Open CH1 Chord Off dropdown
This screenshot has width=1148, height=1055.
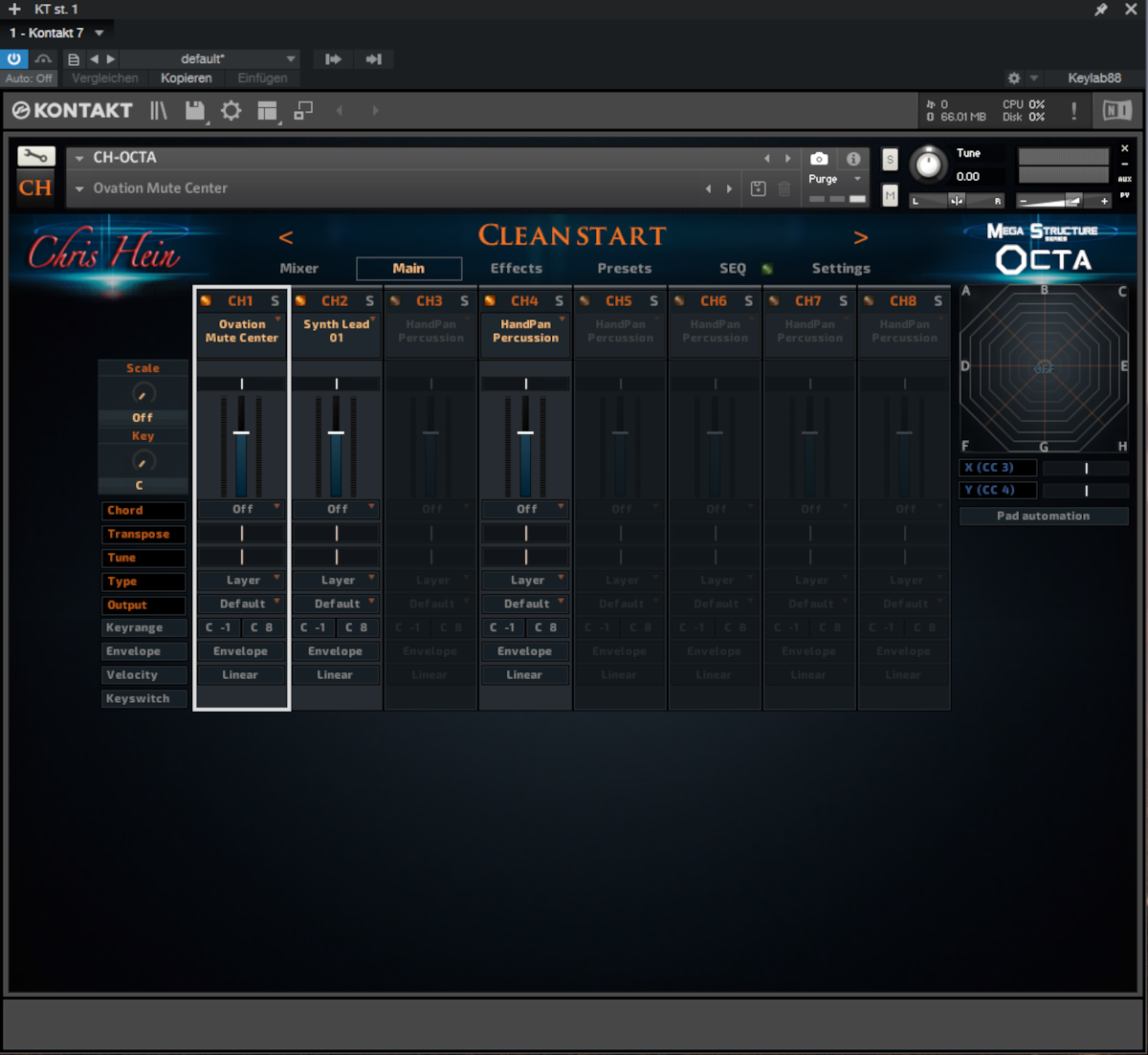click(x=241, y=509)
